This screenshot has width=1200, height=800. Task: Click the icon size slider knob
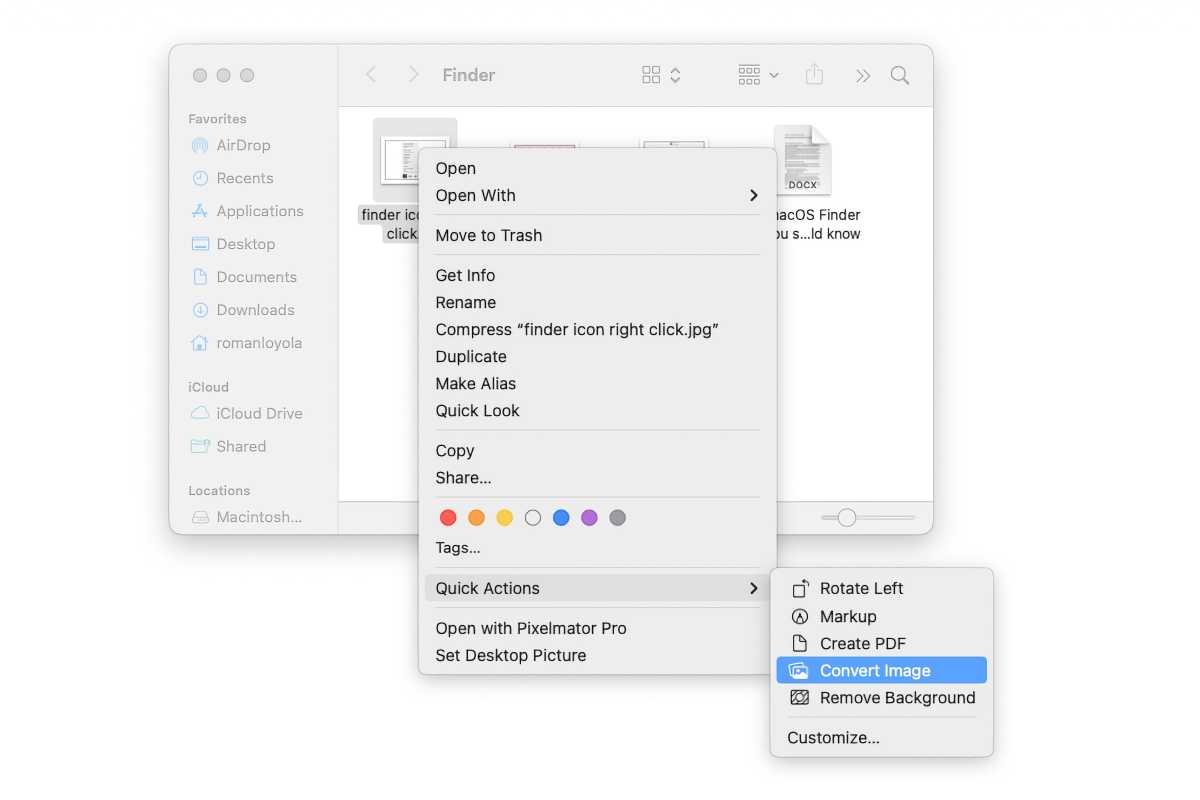[847, 518]
